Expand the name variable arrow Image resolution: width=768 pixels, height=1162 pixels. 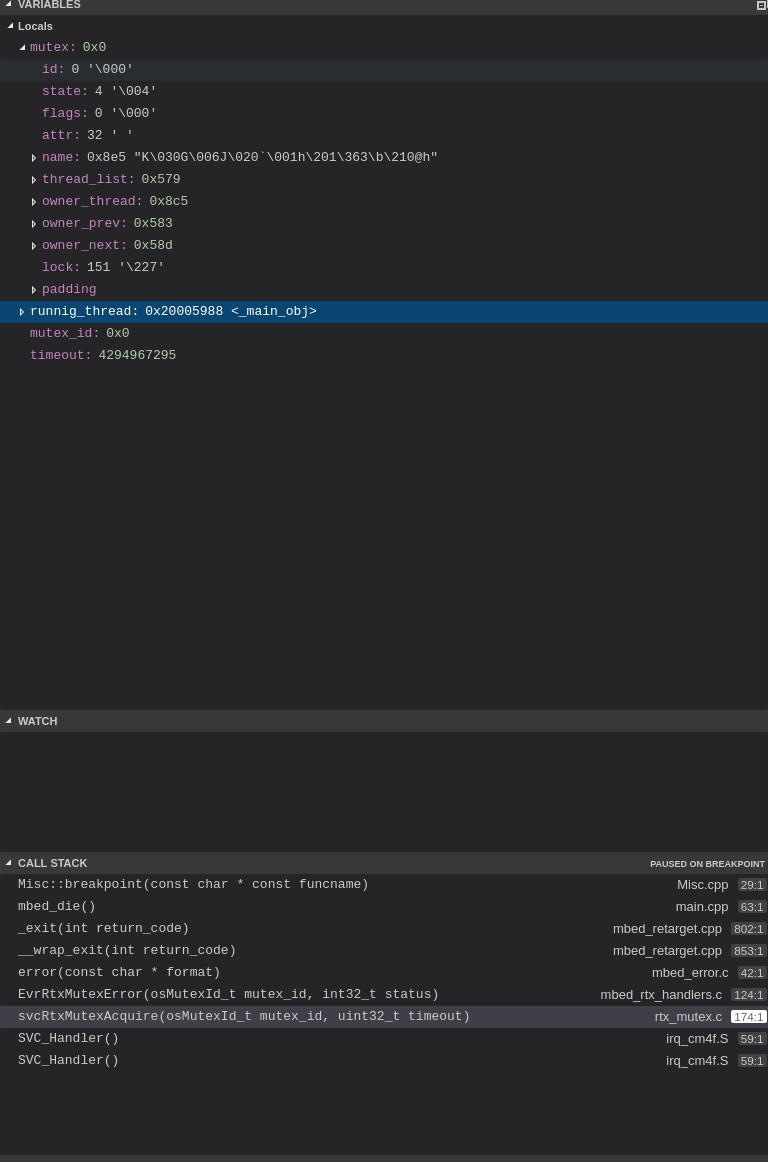click(x=34, y=158)
